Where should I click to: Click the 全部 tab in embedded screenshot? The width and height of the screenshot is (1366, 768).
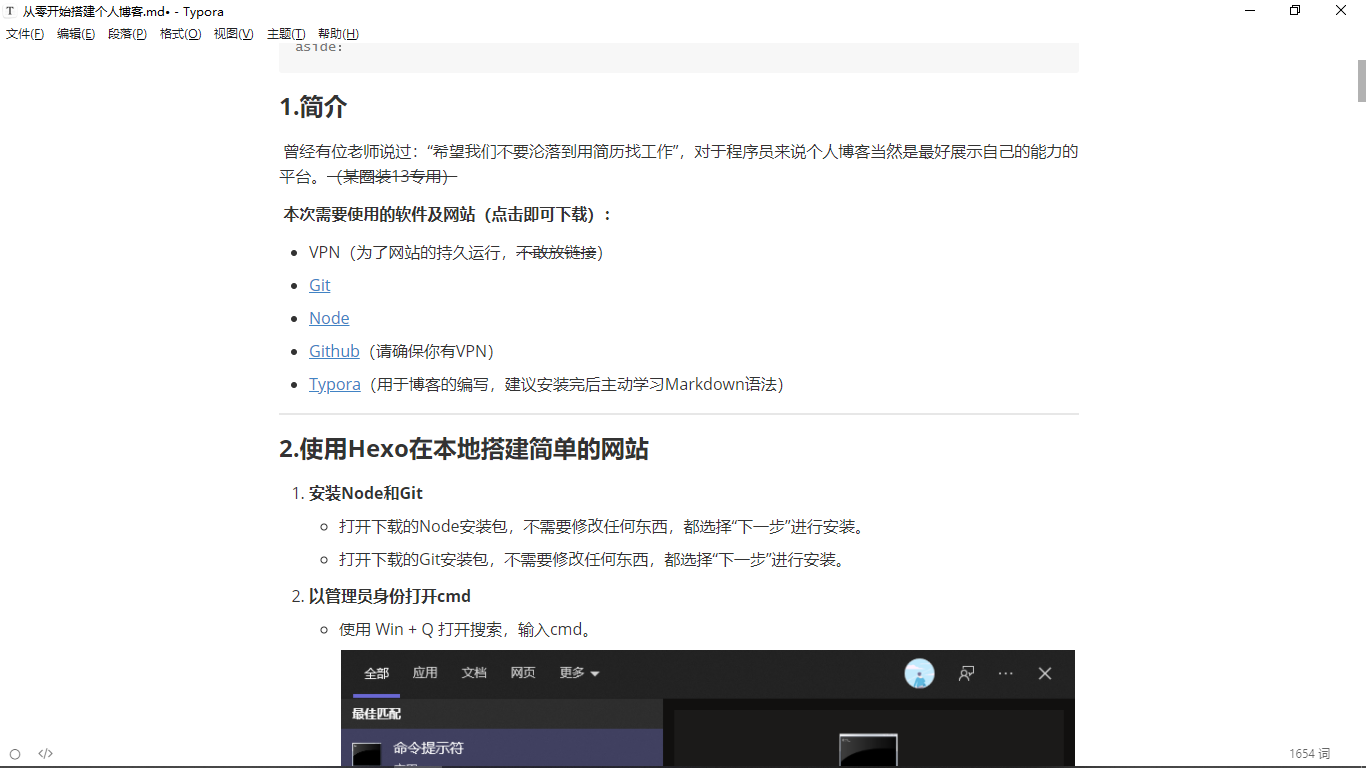click(x=376, y=673)
